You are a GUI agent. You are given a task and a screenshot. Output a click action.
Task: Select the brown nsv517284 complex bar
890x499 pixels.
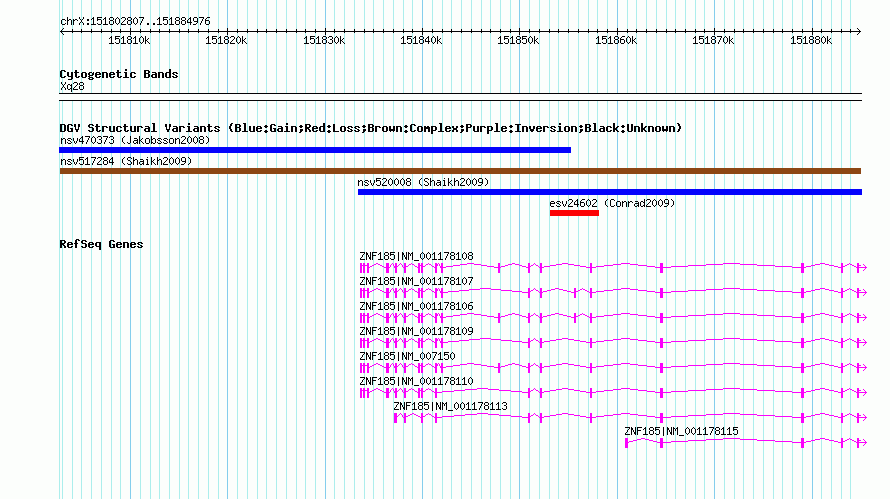(460, 171)
